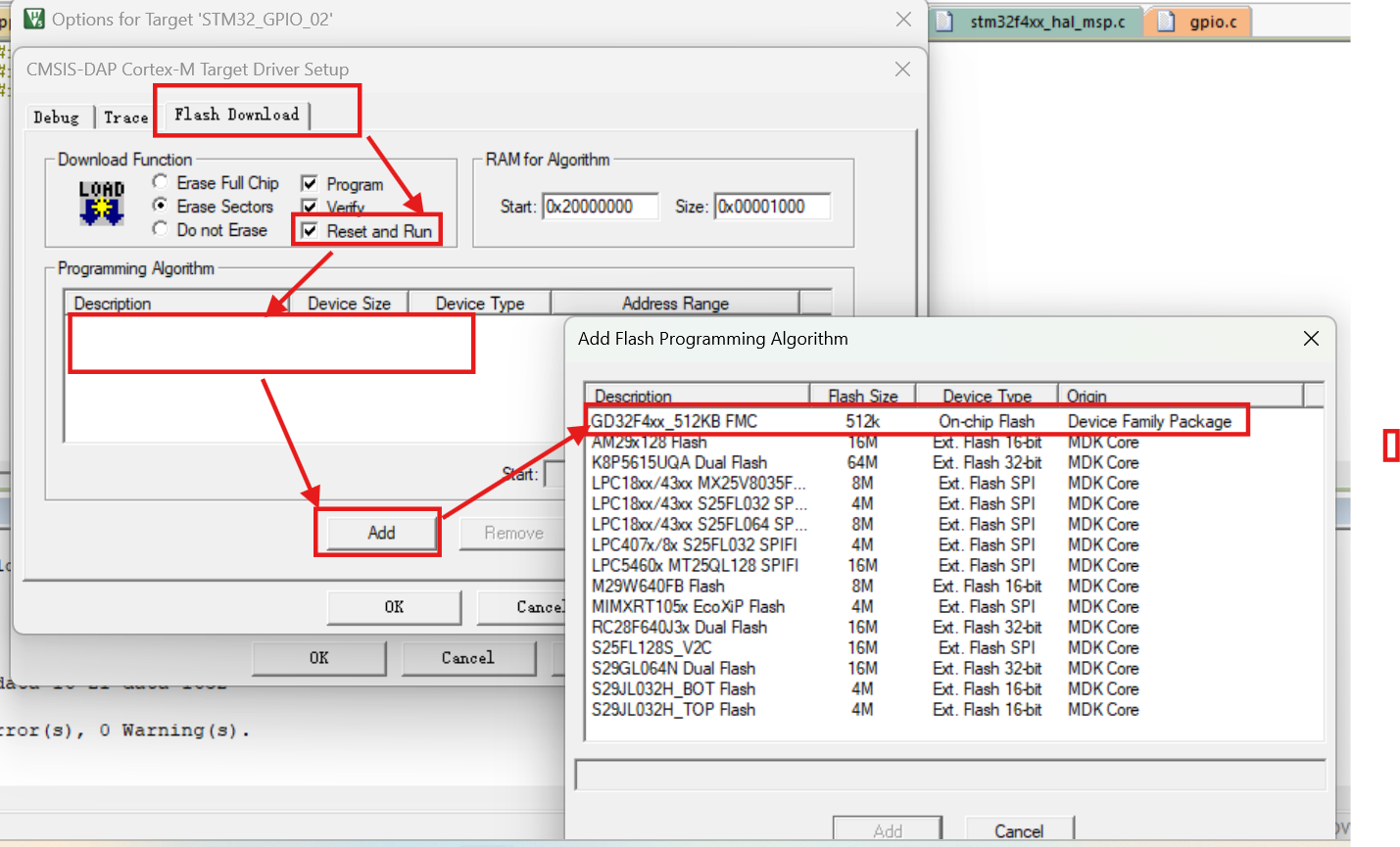Click Cancel in Add Flash Programming Algorithm dialog
This screenshot has width=1400, height=847.
click(x=1019, y=830)
